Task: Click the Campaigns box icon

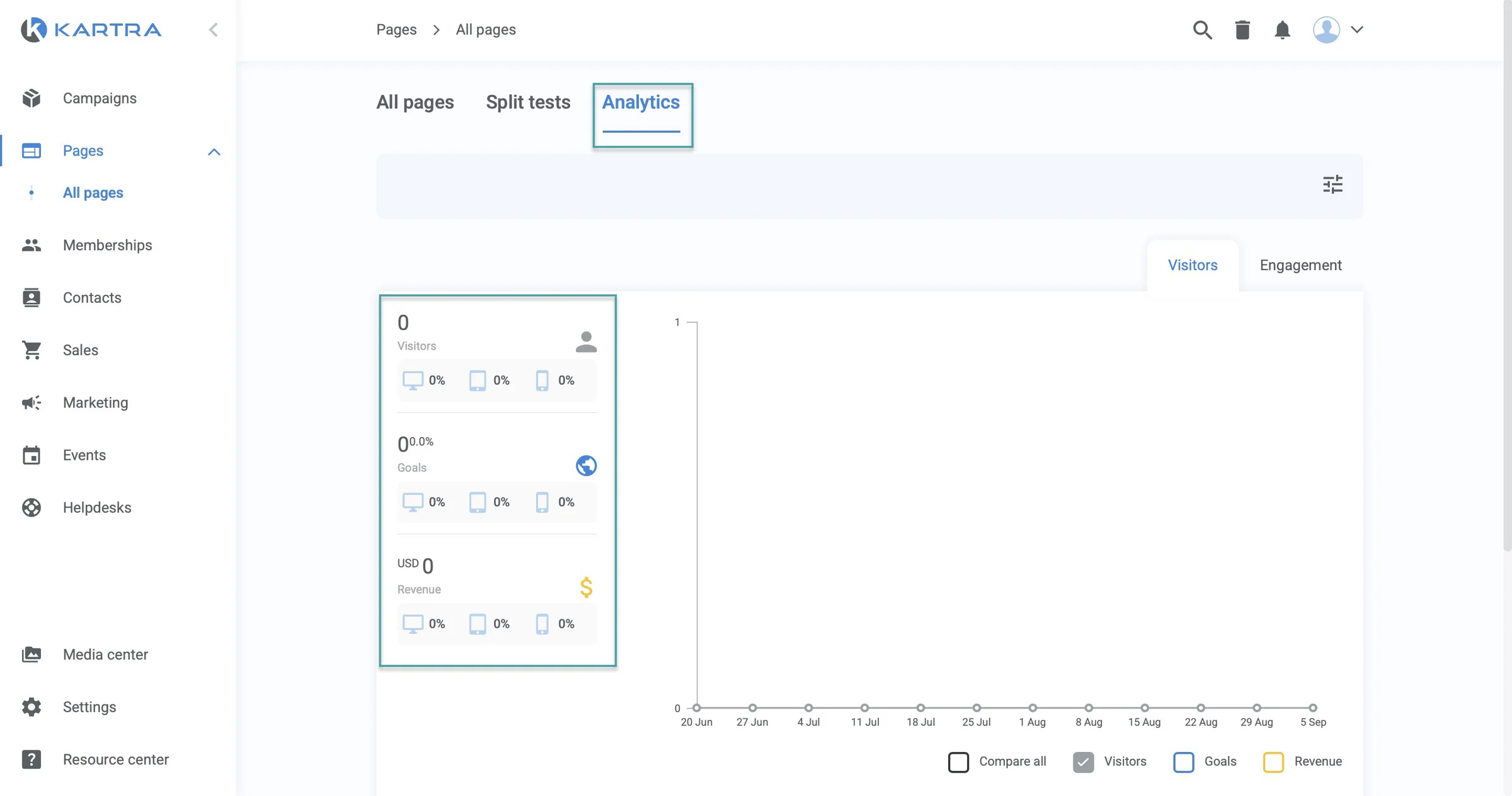Action: point(31,98)
